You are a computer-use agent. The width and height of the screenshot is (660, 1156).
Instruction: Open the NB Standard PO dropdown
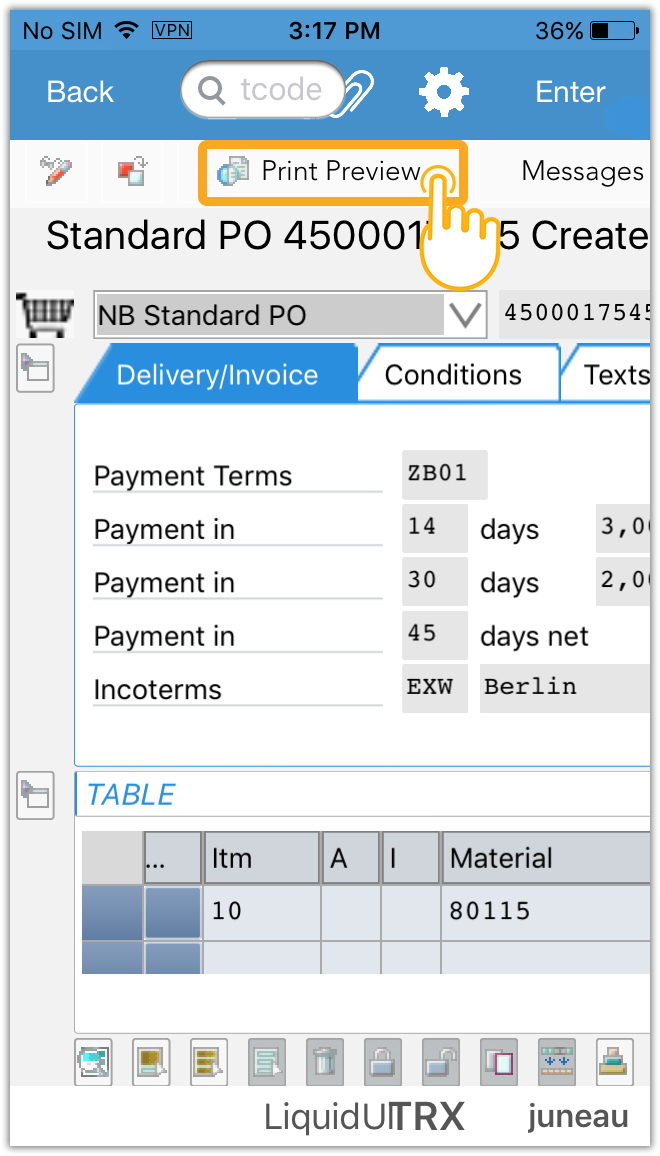(x=464, y=316)
